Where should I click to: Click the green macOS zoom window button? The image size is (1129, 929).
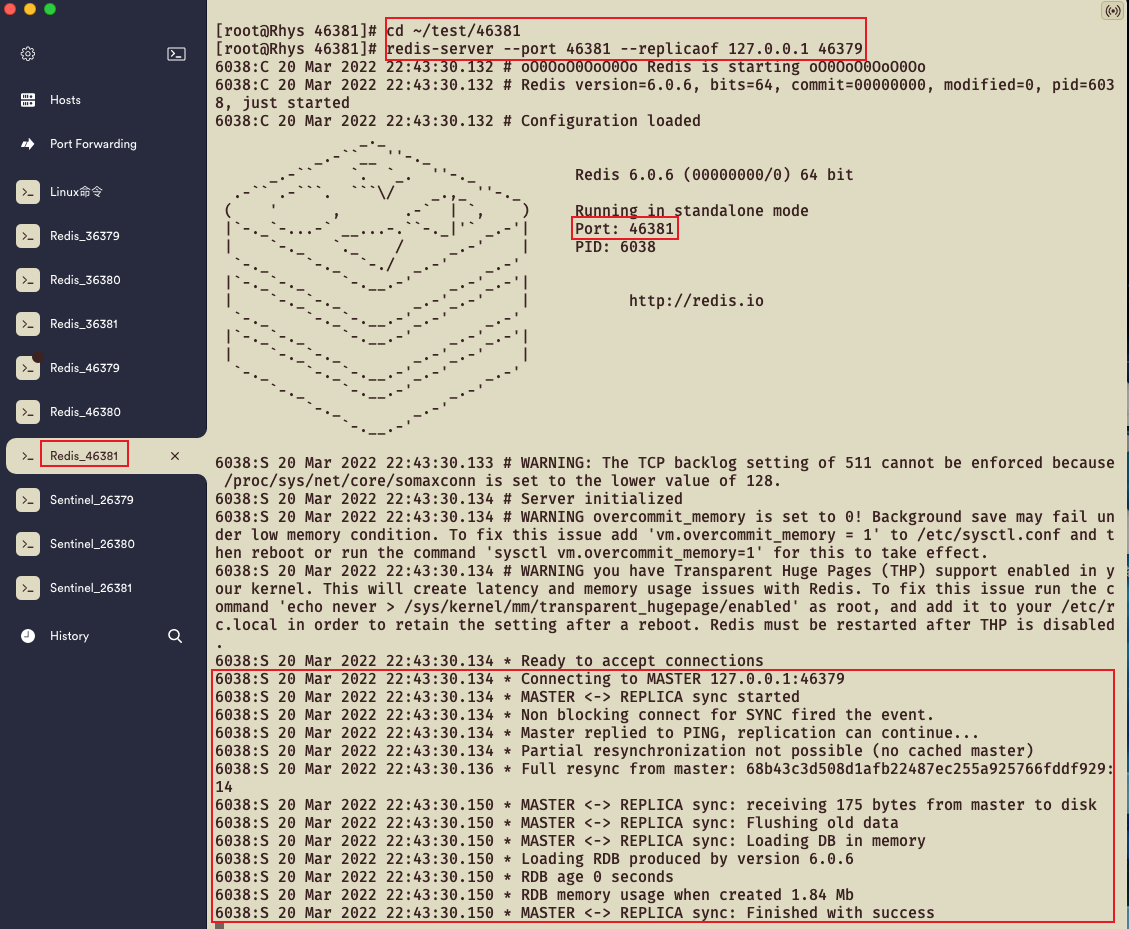point(50,9)
